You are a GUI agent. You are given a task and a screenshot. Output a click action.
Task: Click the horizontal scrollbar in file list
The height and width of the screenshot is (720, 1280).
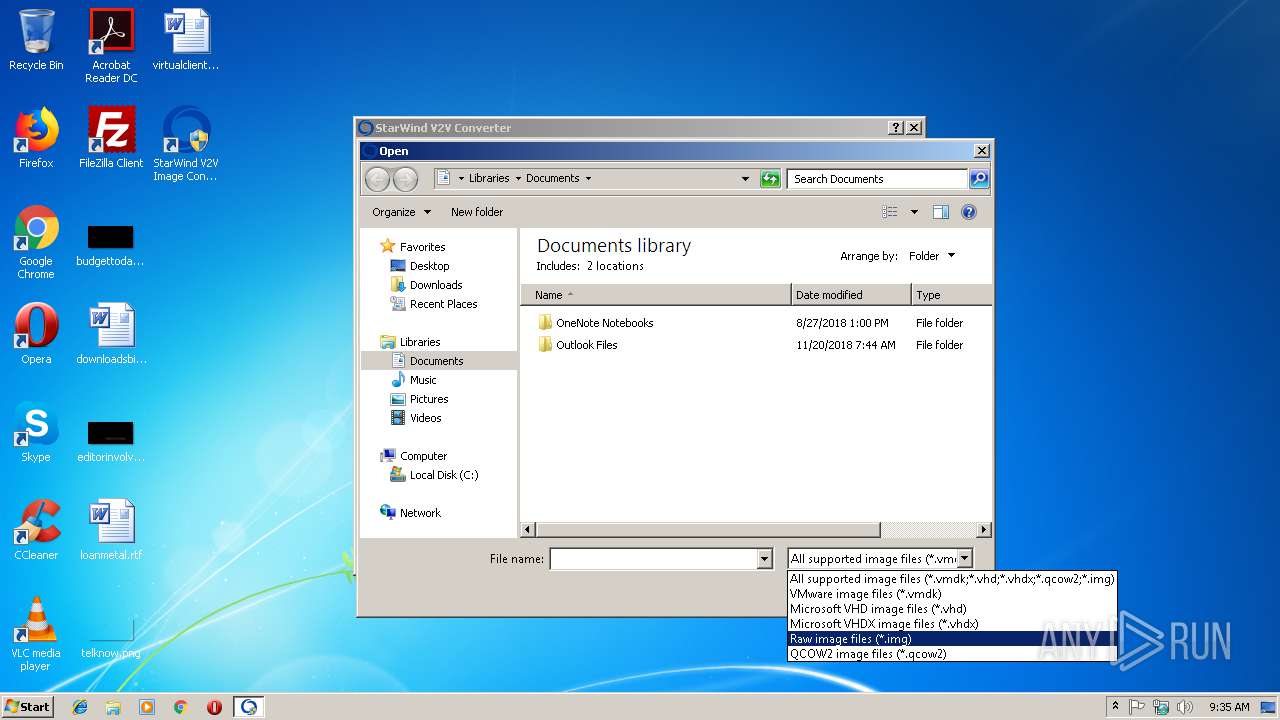tap(707, 530)
